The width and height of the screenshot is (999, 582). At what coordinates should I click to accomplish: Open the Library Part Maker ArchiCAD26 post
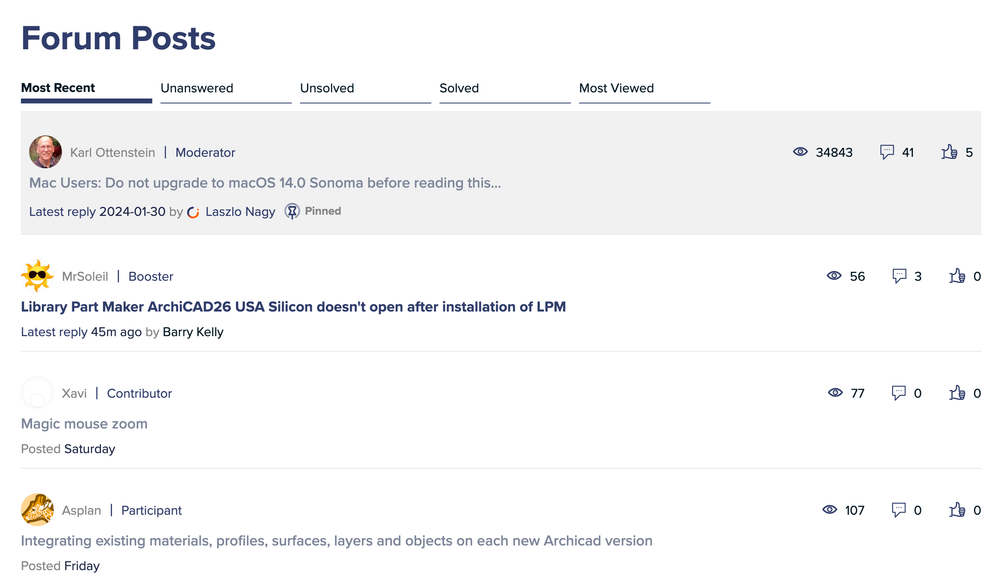[293, 307]
